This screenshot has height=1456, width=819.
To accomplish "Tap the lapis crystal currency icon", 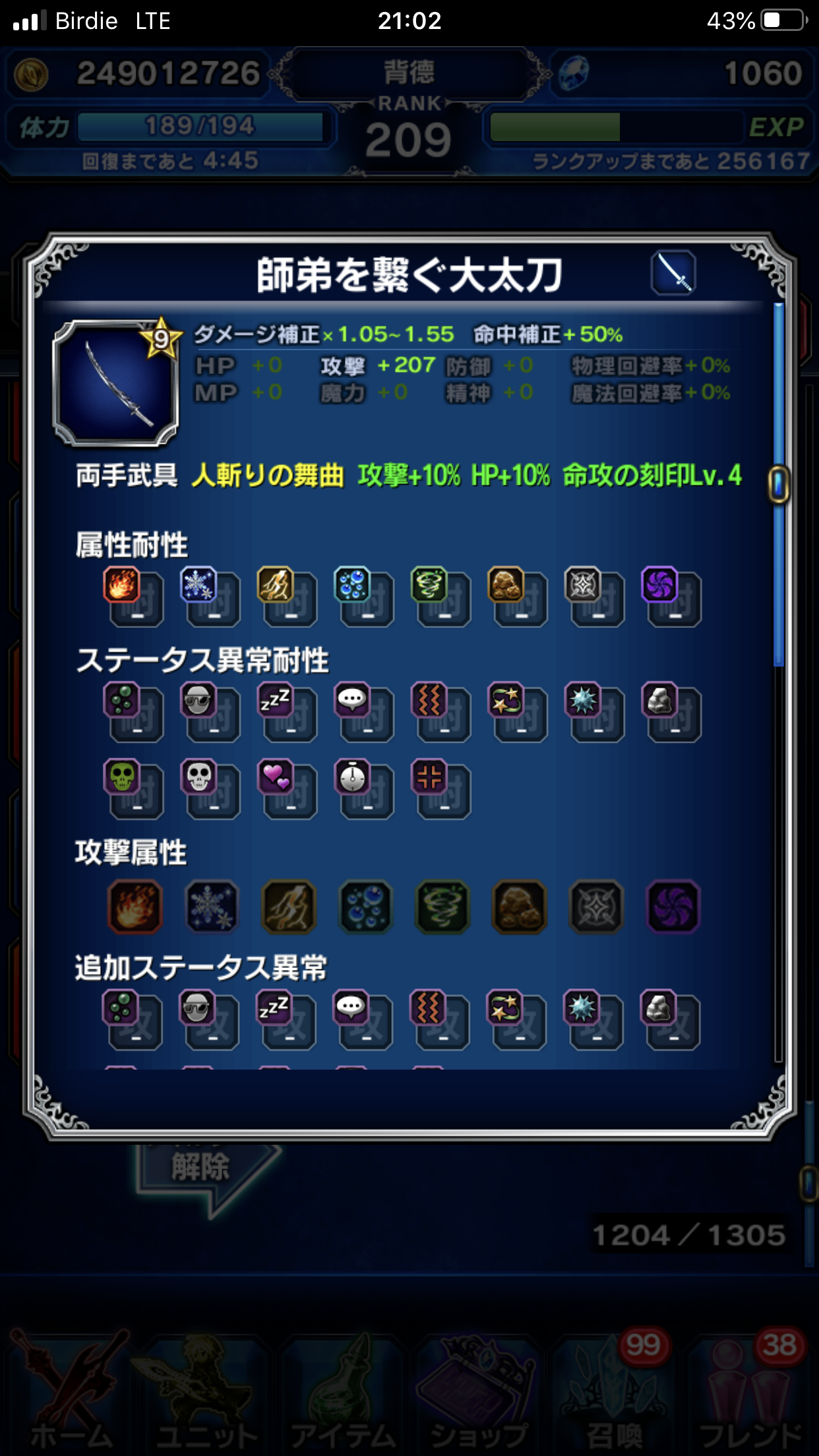I will coord(573,74).
